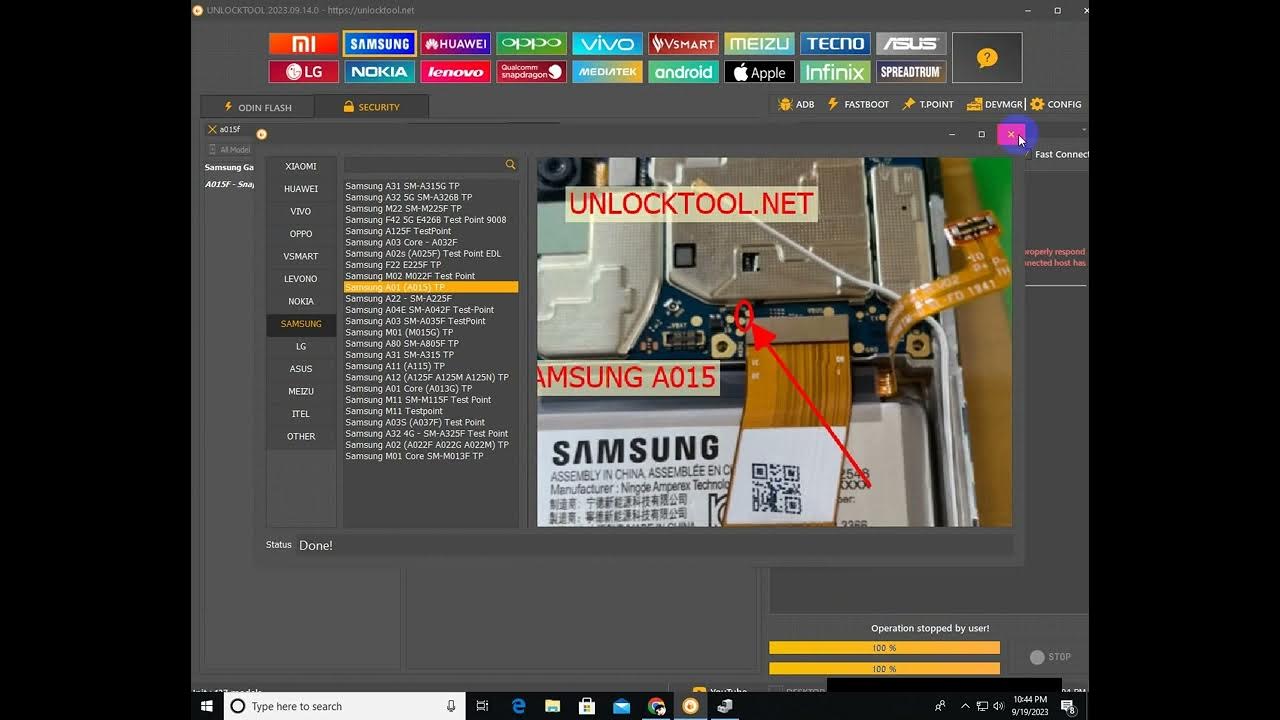The image size is (1280, 720).
Task: Select the Meizu brand logo
Action: [759, 44]
